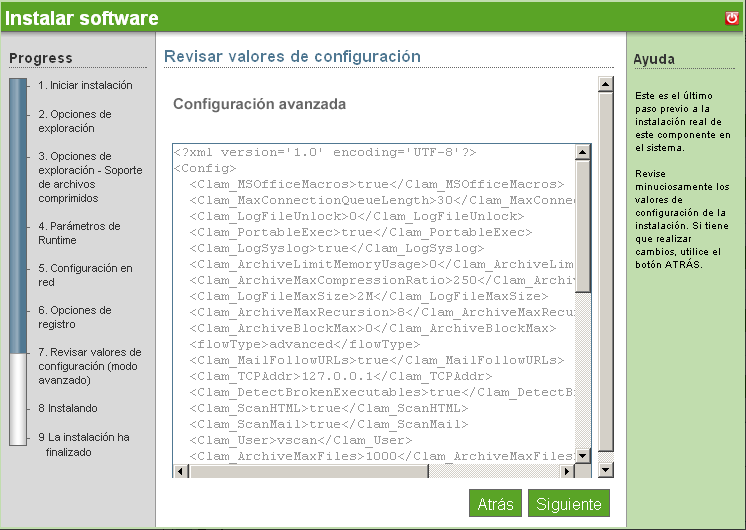Click the Revisar valores de configuración title
Image resolution: width=746 pixels, height=530 pixels.
pos(292,56)
